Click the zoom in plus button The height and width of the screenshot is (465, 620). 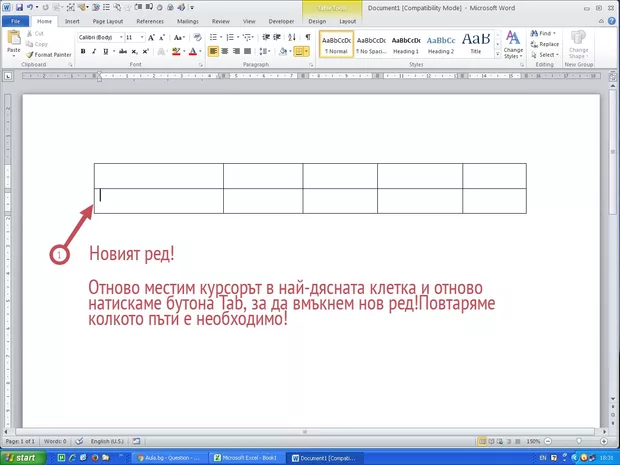pyautogui.click(x=604, y=441)
